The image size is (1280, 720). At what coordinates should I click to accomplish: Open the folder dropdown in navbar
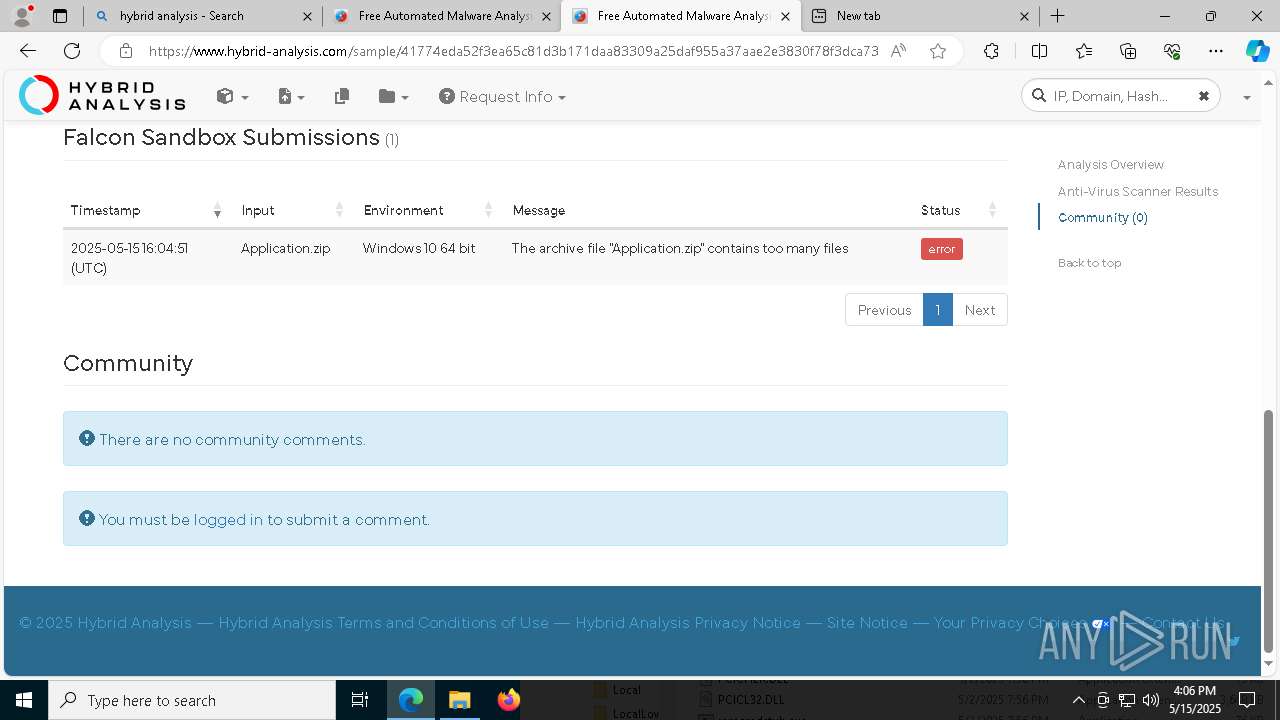394,96
